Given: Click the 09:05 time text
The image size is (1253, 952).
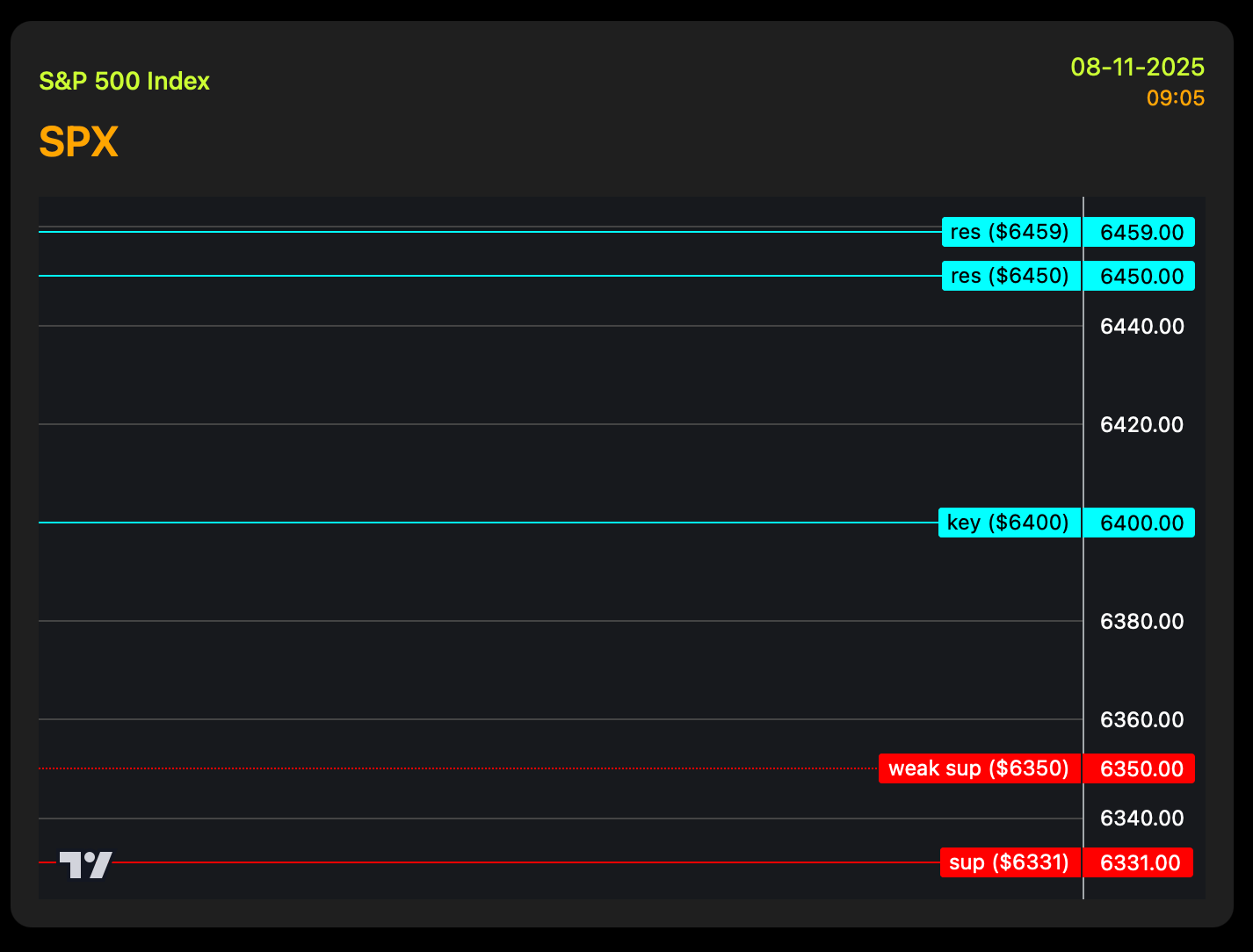Looking at the screenshot, I should (1176, 98).
